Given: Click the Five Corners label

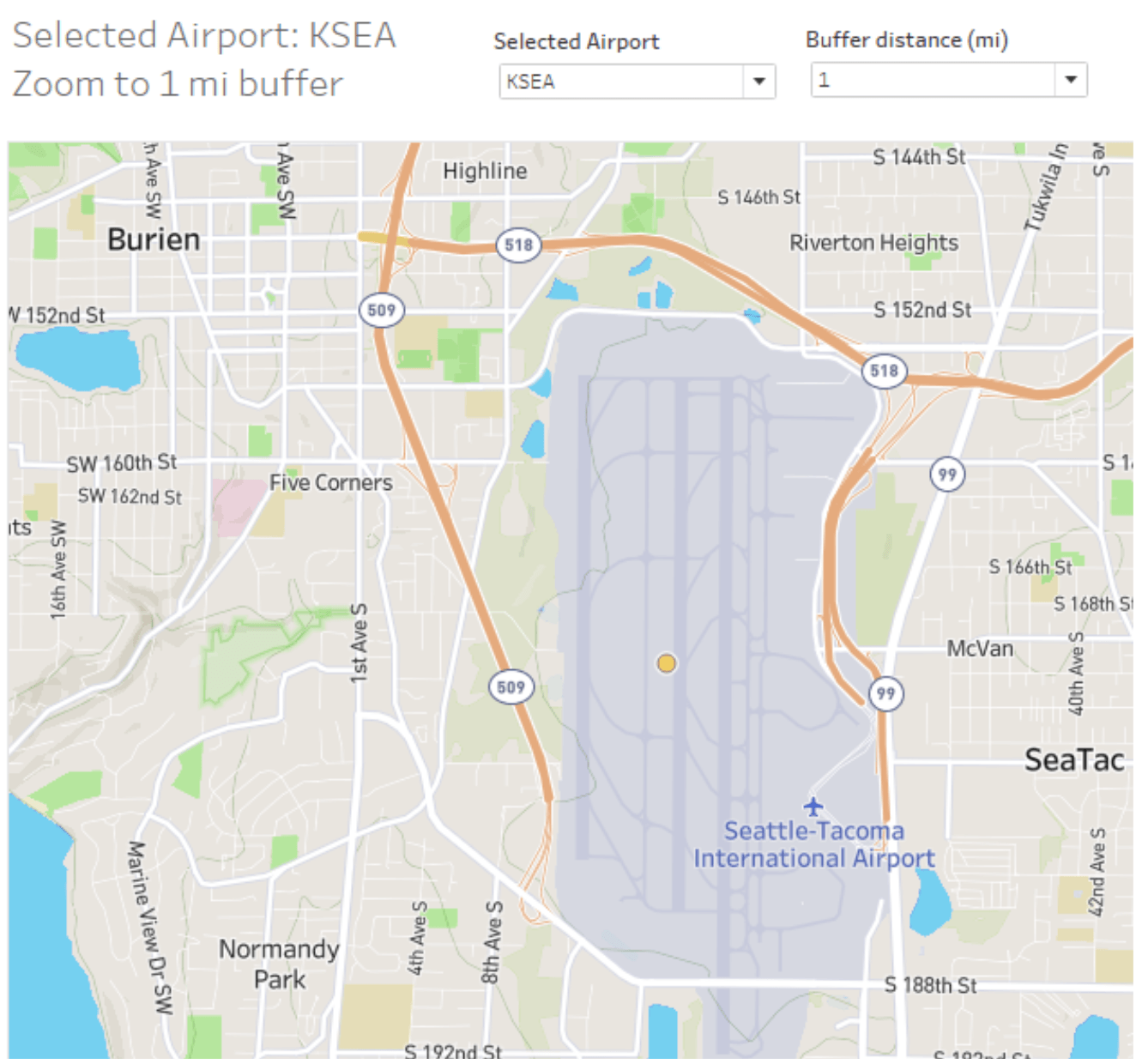Looking at the screenshot, I should (331, 483).
